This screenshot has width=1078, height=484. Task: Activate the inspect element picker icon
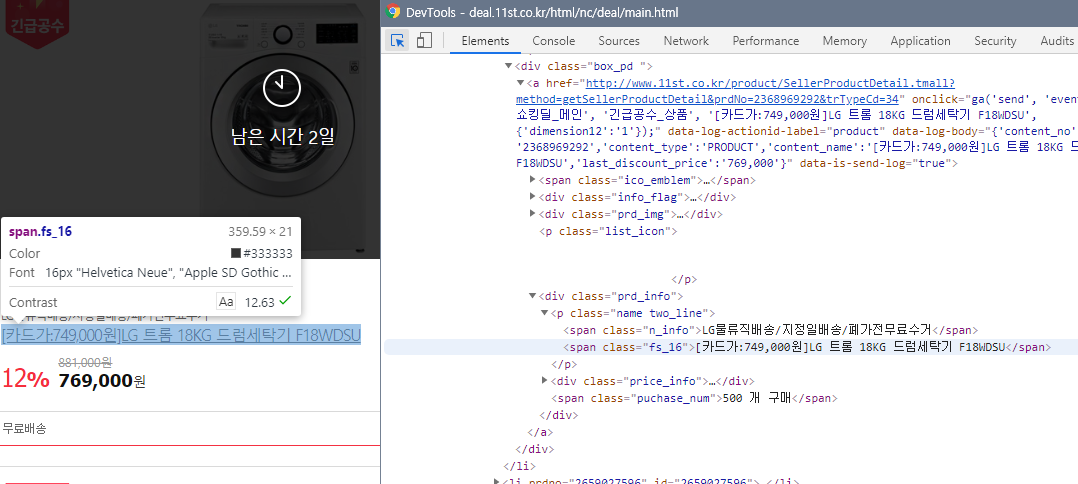coord(397,41)
